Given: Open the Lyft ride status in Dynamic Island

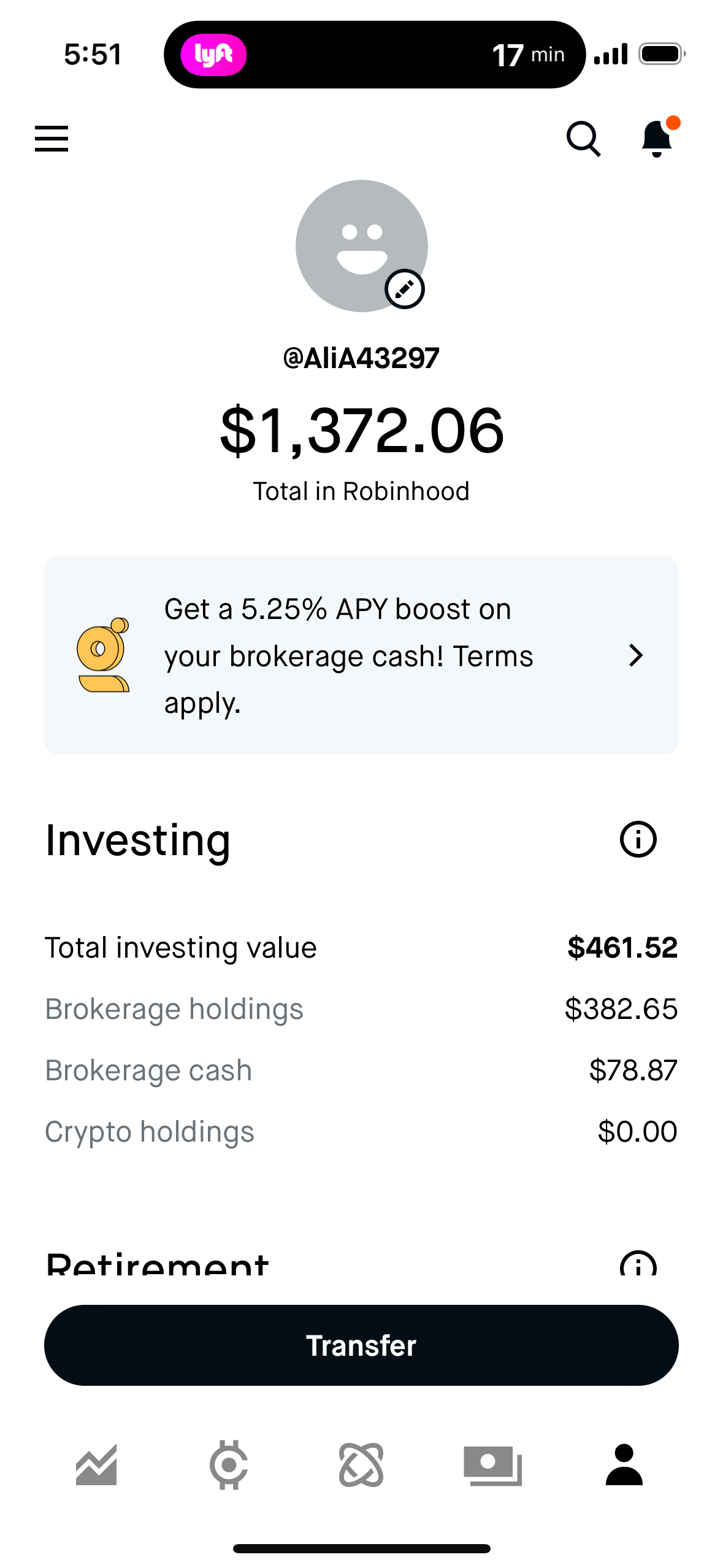Looking at the screenshot, I should tap(374, 54).
